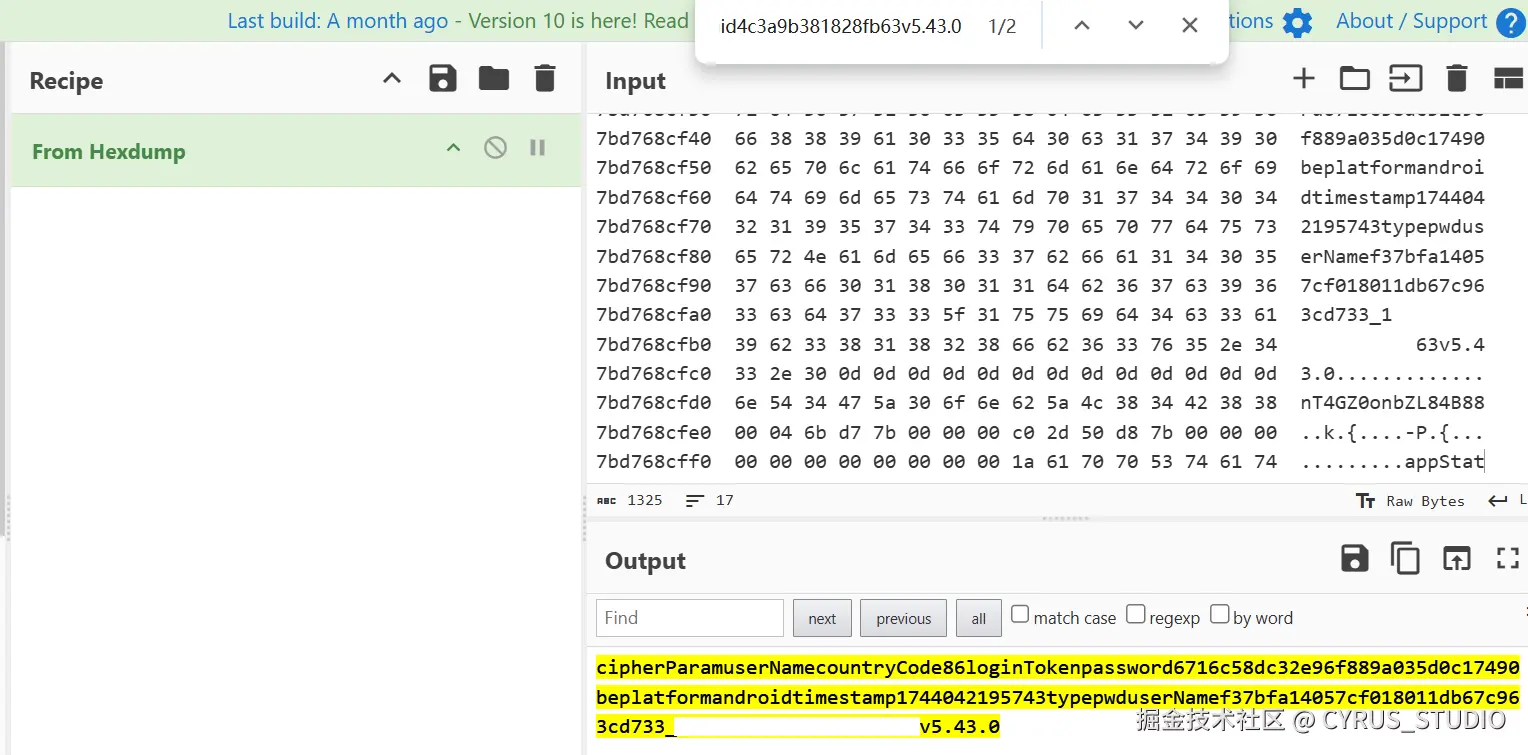The width and height of the screenshot is (1528, 755).
Task: Open end-of-line sequence selector
Action: 1507,500
